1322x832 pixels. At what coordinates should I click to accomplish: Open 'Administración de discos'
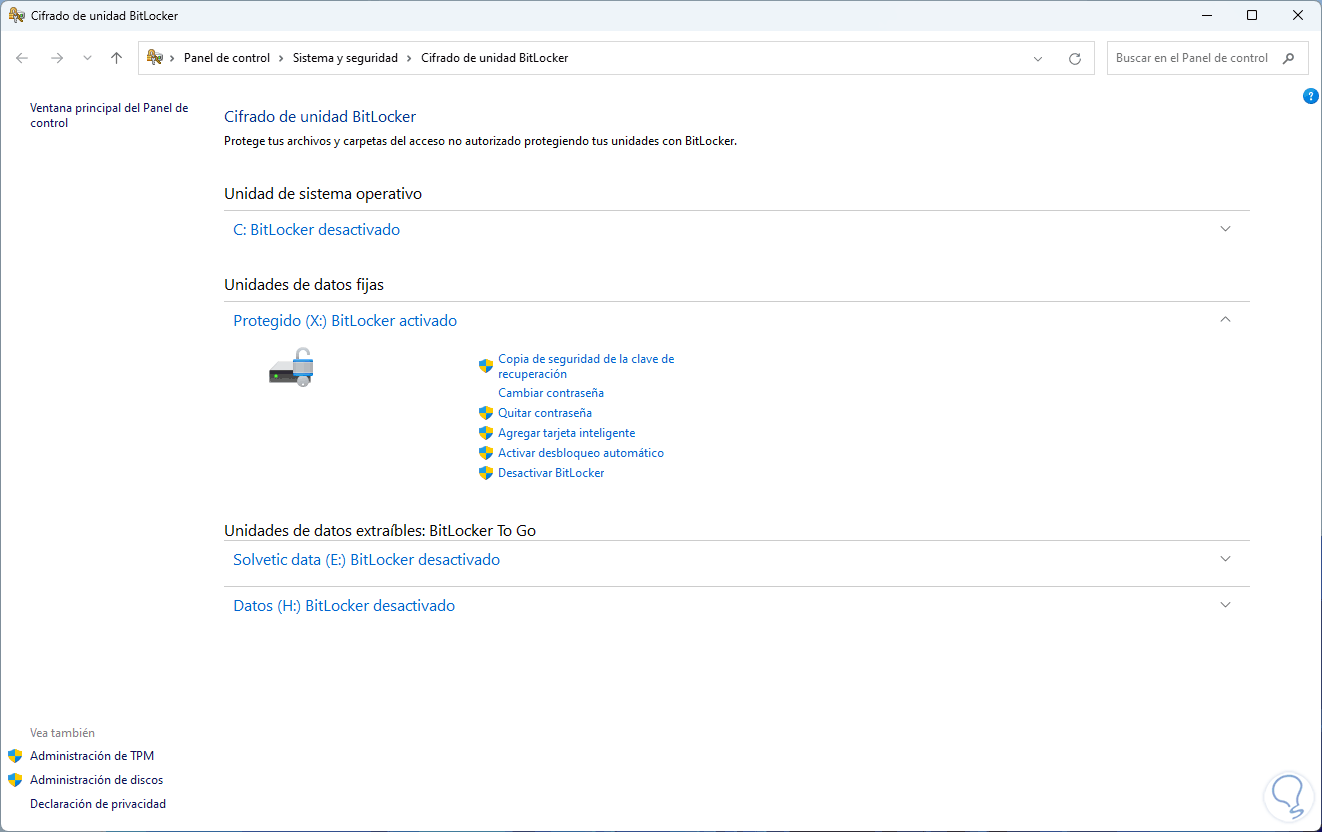pyautogui.click(x=97, y=780)
